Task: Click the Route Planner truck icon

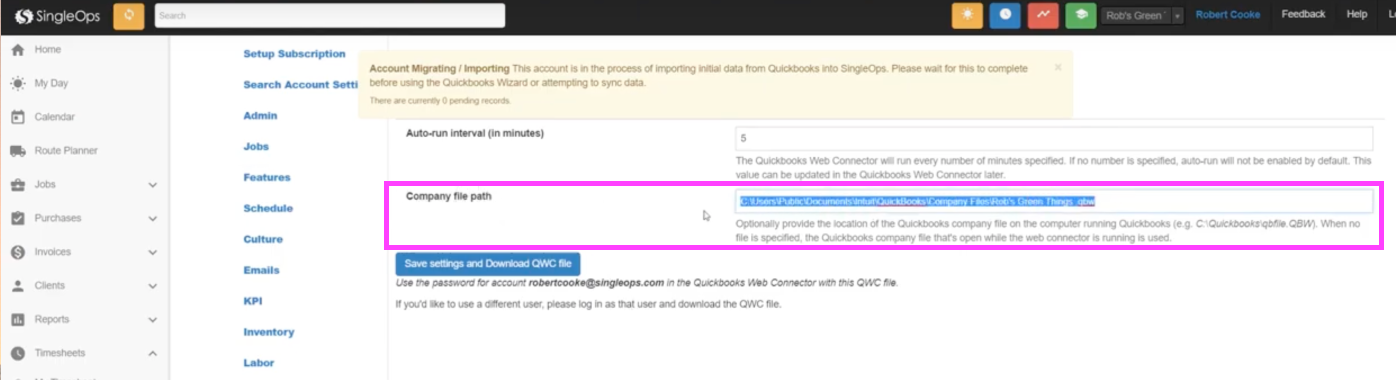Action: click(x=17, y=151)
